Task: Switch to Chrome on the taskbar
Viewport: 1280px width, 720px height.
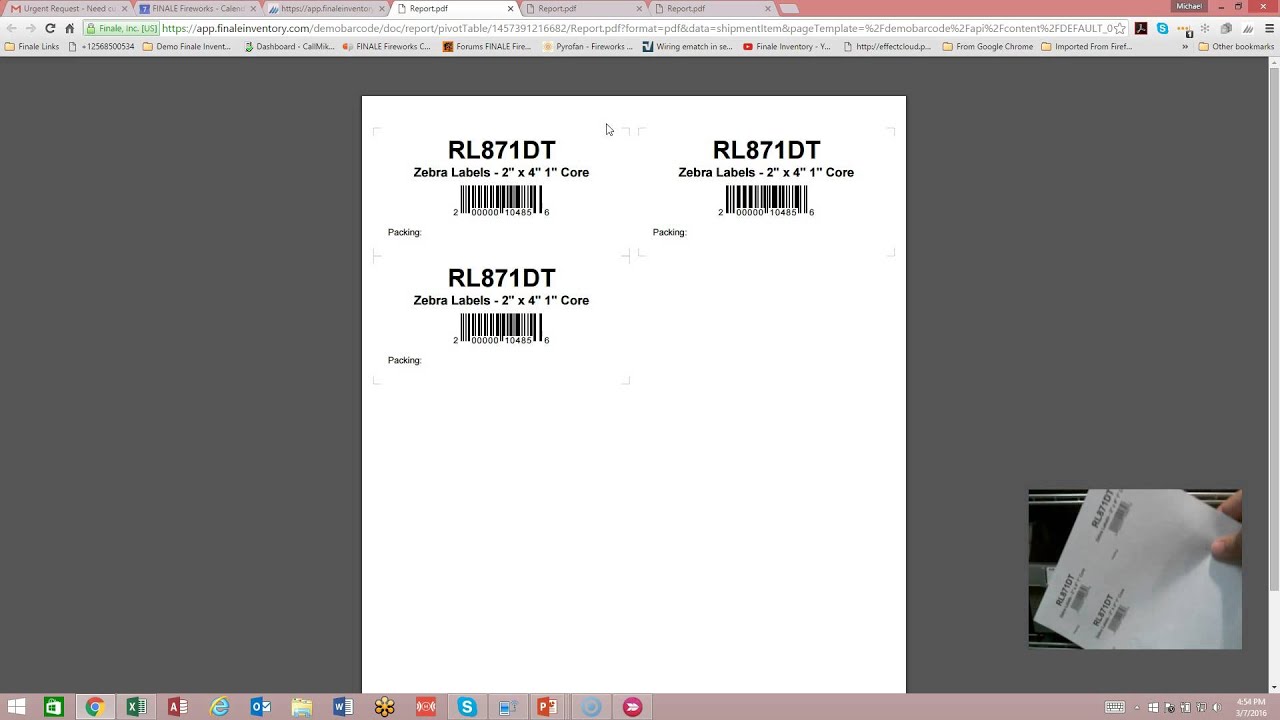Action: [94, 707]
